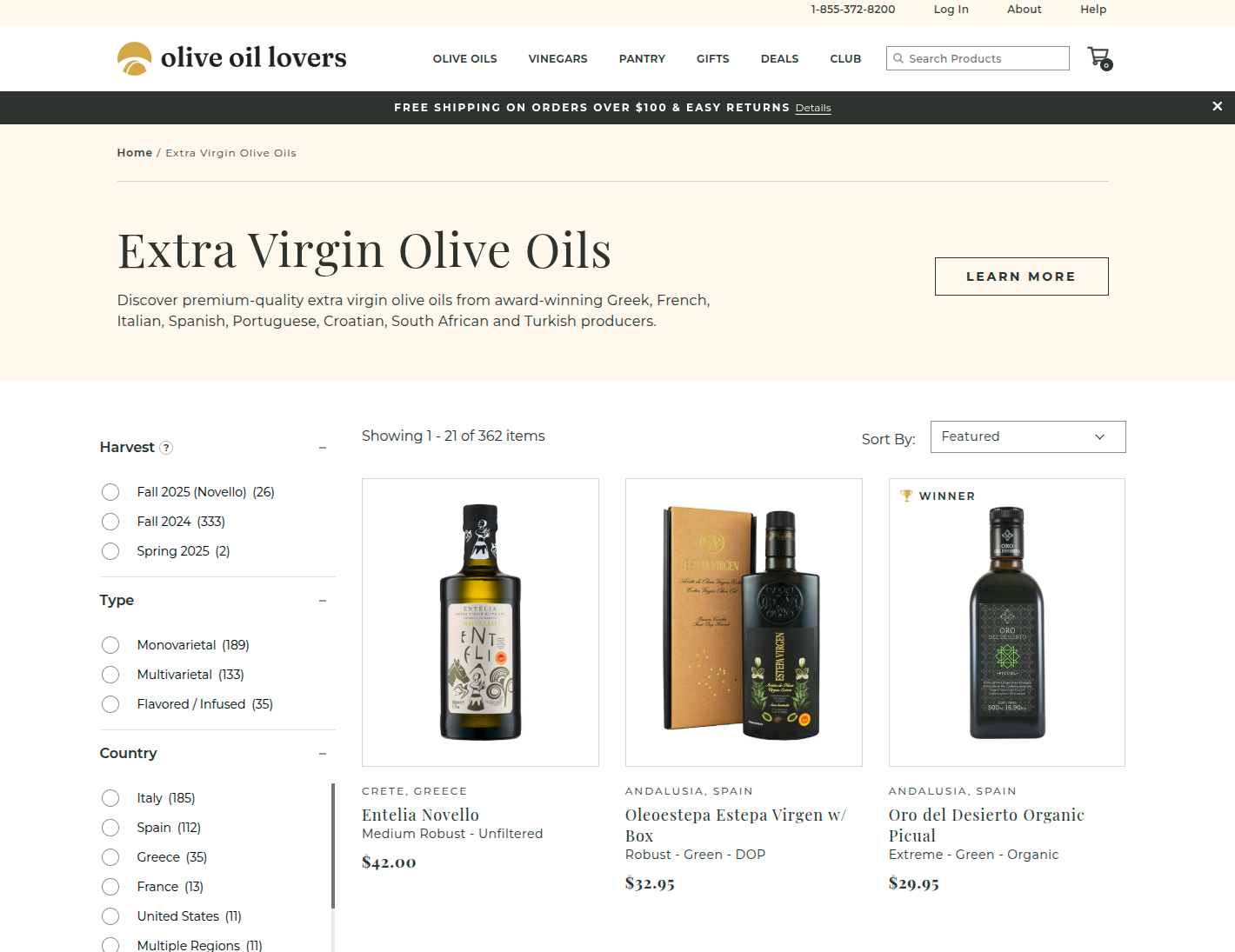Click the country list scrollbar

tap(333, 846)
